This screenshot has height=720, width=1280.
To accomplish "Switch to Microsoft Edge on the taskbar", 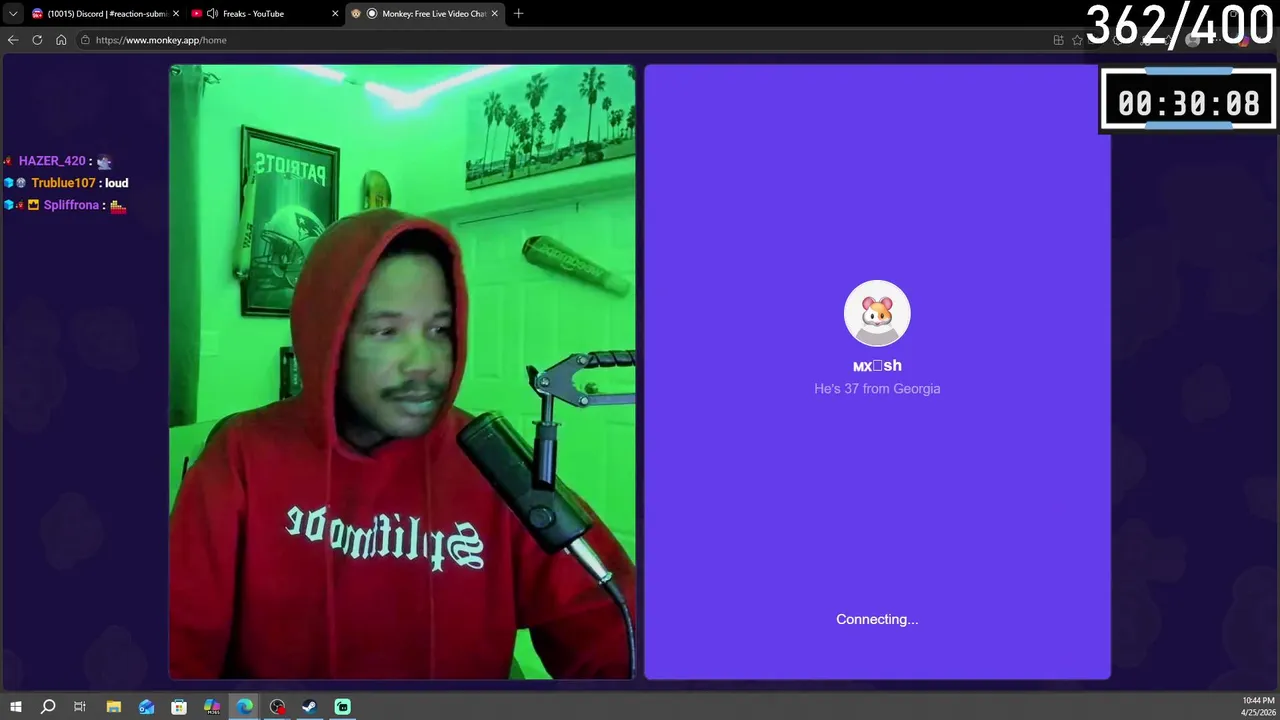I will (245, 707).
